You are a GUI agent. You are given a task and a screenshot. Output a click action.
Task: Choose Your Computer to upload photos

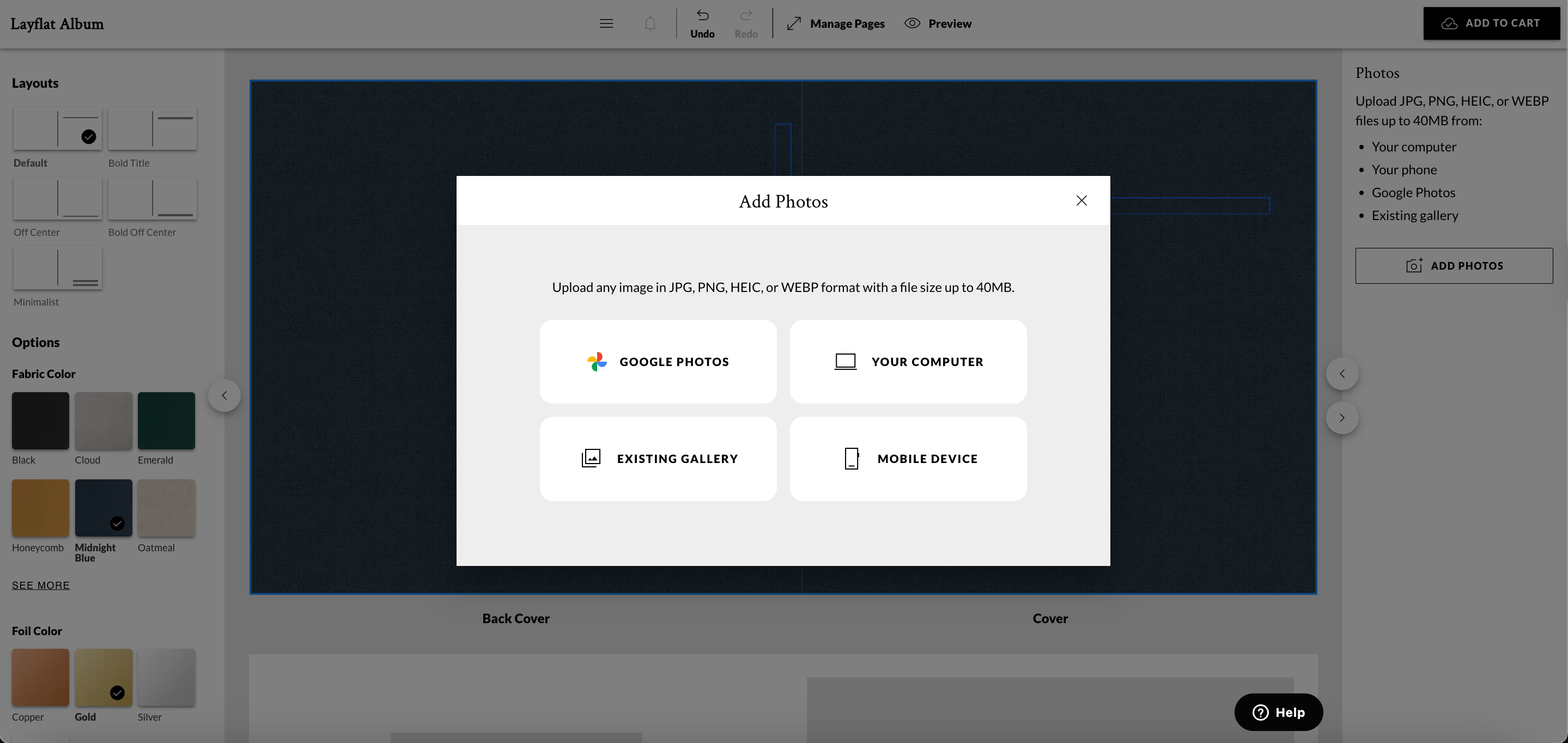[908, 362]
